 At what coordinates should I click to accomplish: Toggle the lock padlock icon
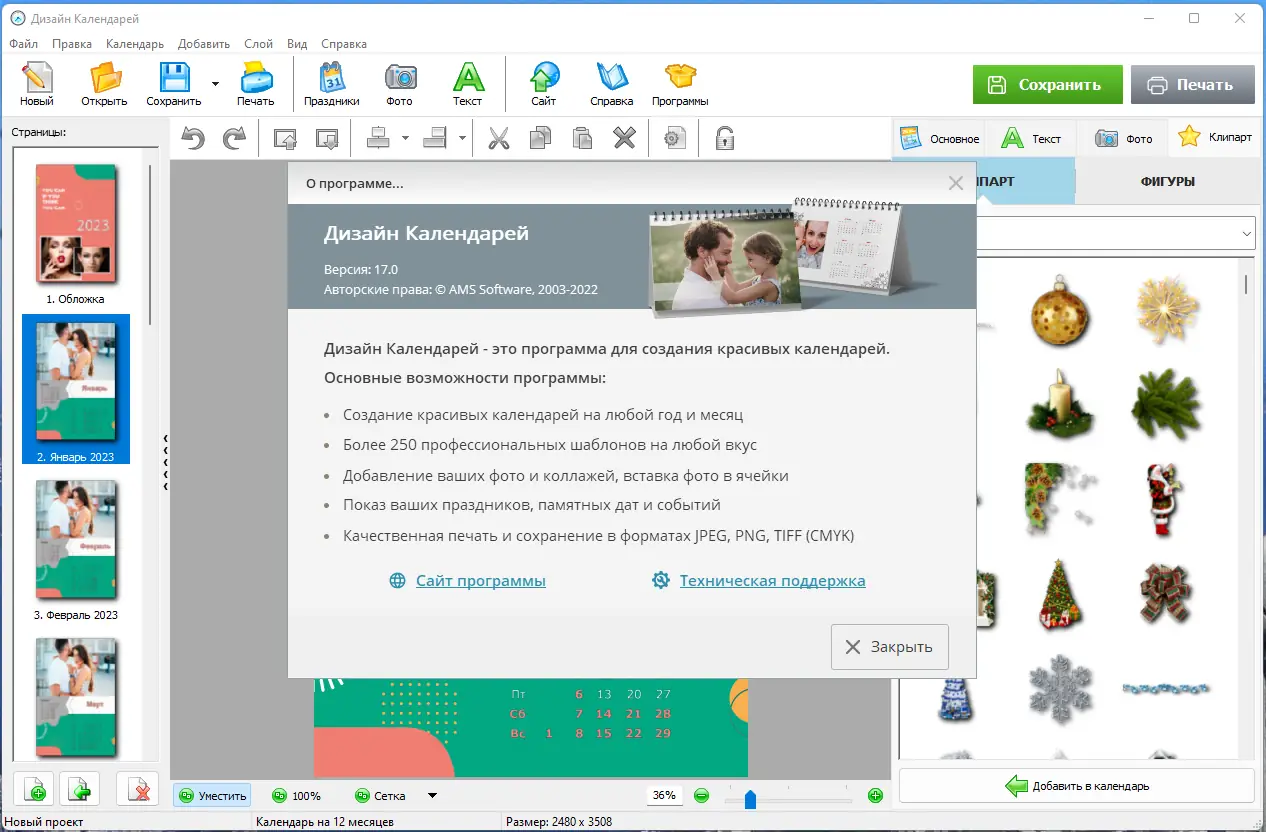point(725,138)
